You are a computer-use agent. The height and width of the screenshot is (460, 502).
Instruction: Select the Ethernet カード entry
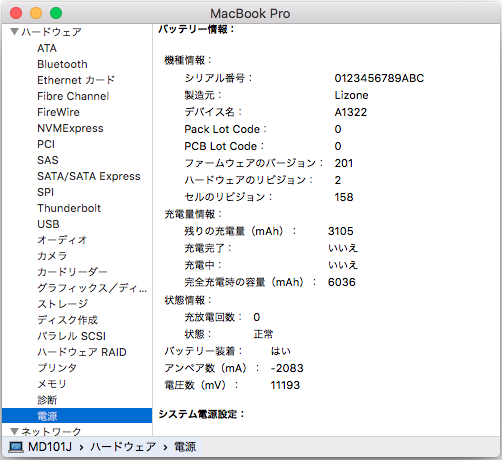76,80
